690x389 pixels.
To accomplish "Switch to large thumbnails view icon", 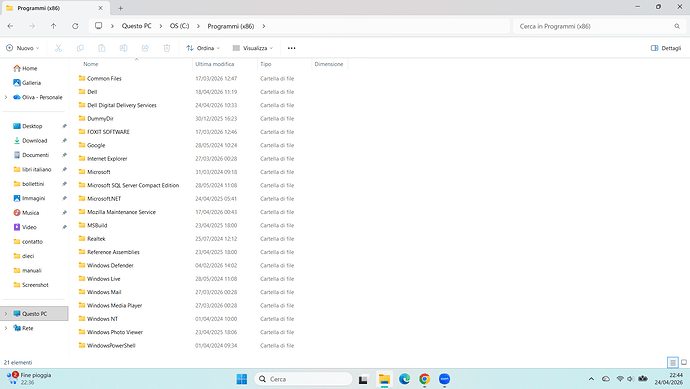I will 684,362.
